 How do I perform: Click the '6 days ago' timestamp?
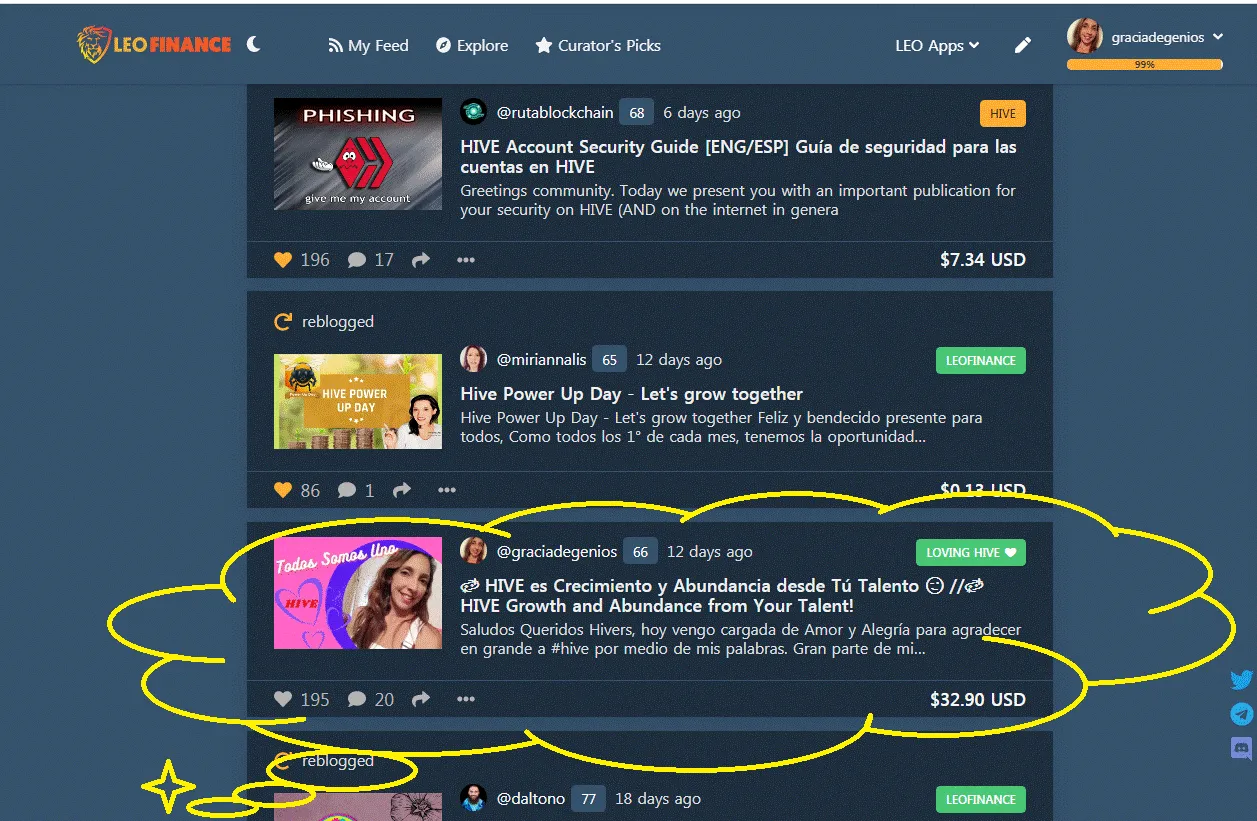coord(702,113)
